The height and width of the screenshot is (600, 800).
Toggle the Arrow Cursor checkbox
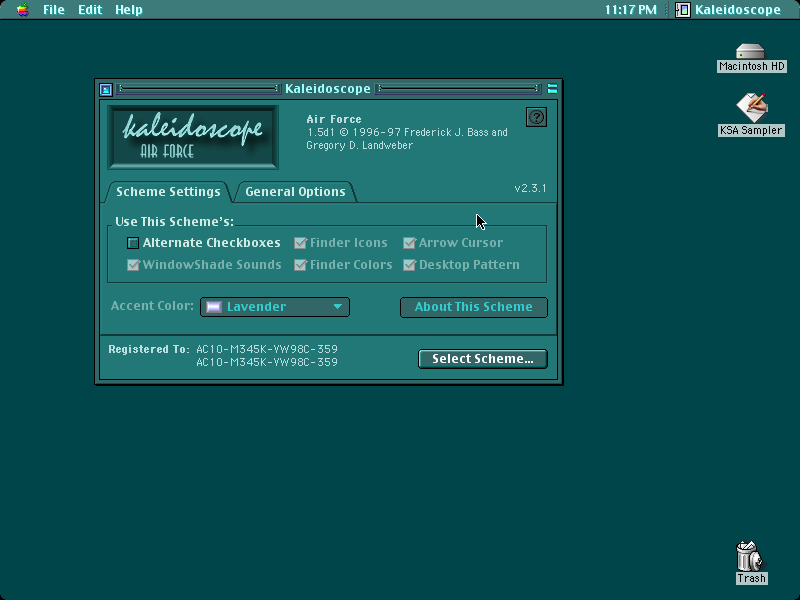(x=453, y=243)
